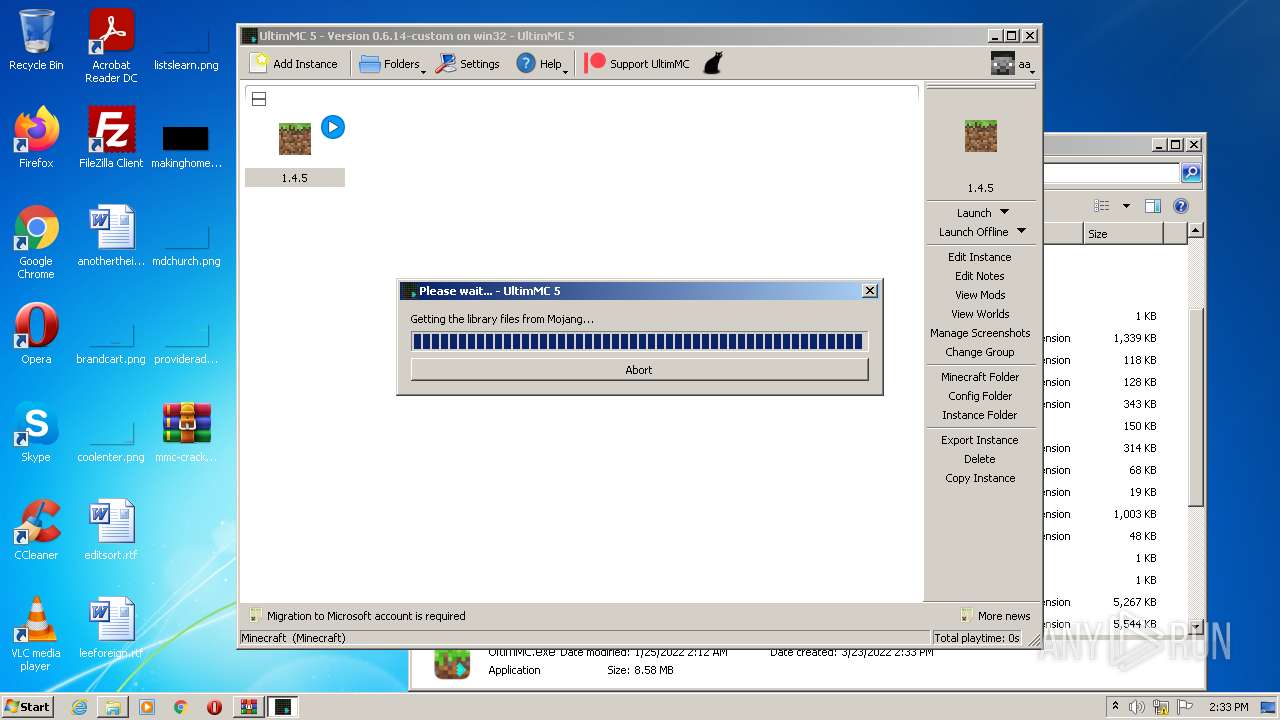
Task: Click the volume icon in system tray
Action: (1137, 707)
